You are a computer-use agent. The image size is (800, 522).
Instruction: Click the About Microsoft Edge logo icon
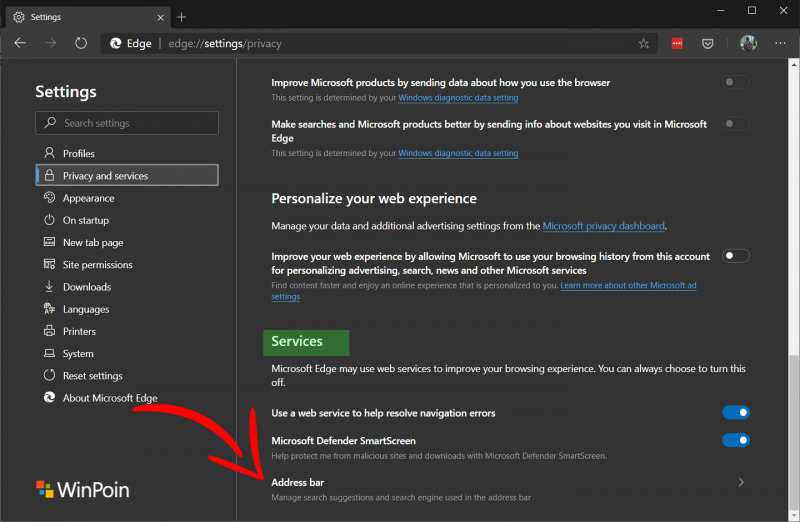click(49, 397)
